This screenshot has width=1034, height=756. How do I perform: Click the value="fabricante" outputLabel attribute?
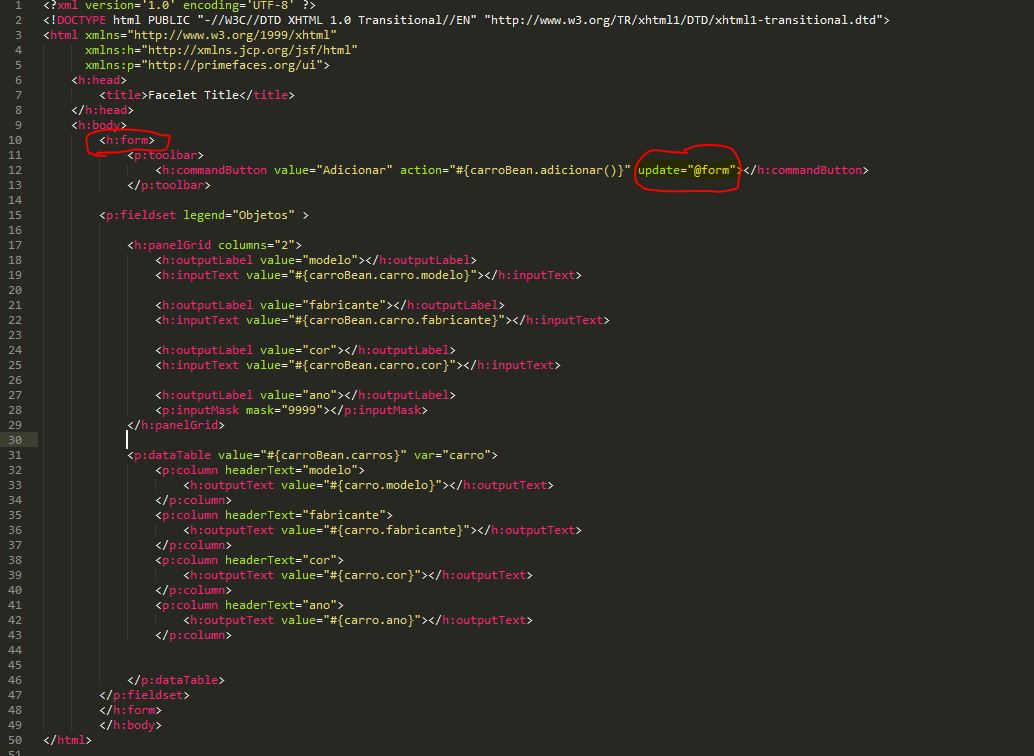pos(322,305)
